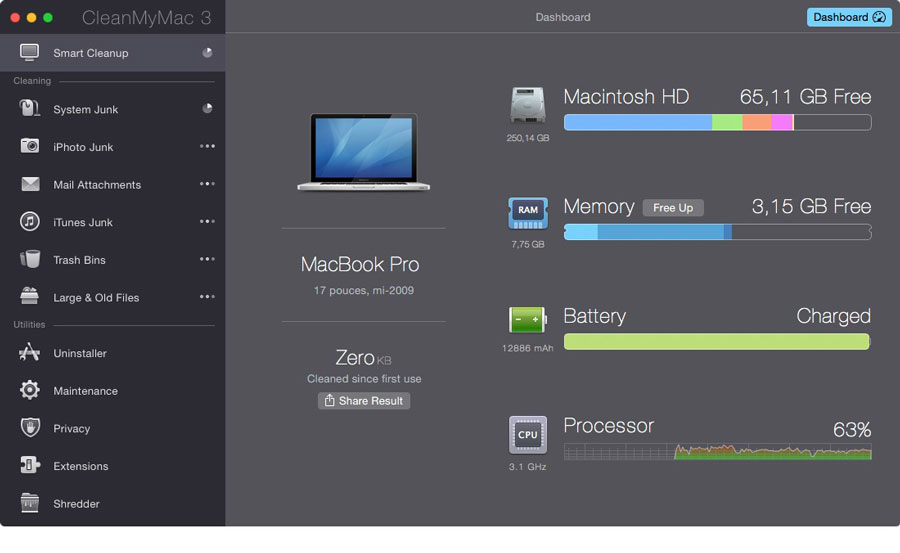Click the Share Result button
The width and height of the screenshot is (900, 553).
(x=364, y=401)
